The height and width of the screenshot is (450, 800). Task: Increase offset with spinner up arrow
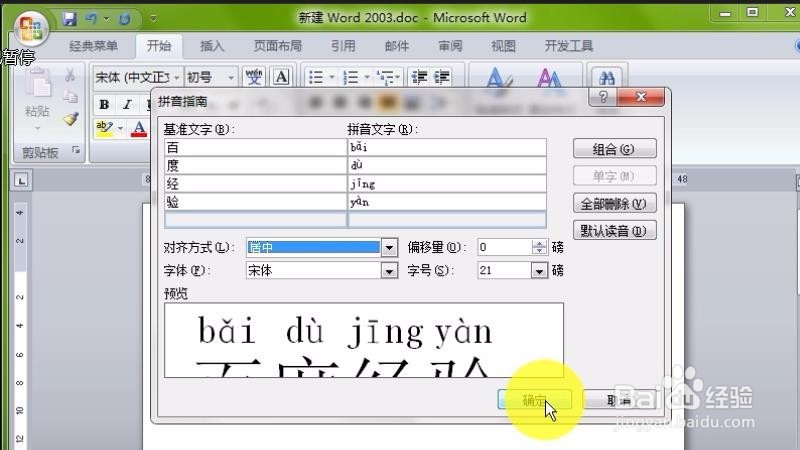pos(539,244)
